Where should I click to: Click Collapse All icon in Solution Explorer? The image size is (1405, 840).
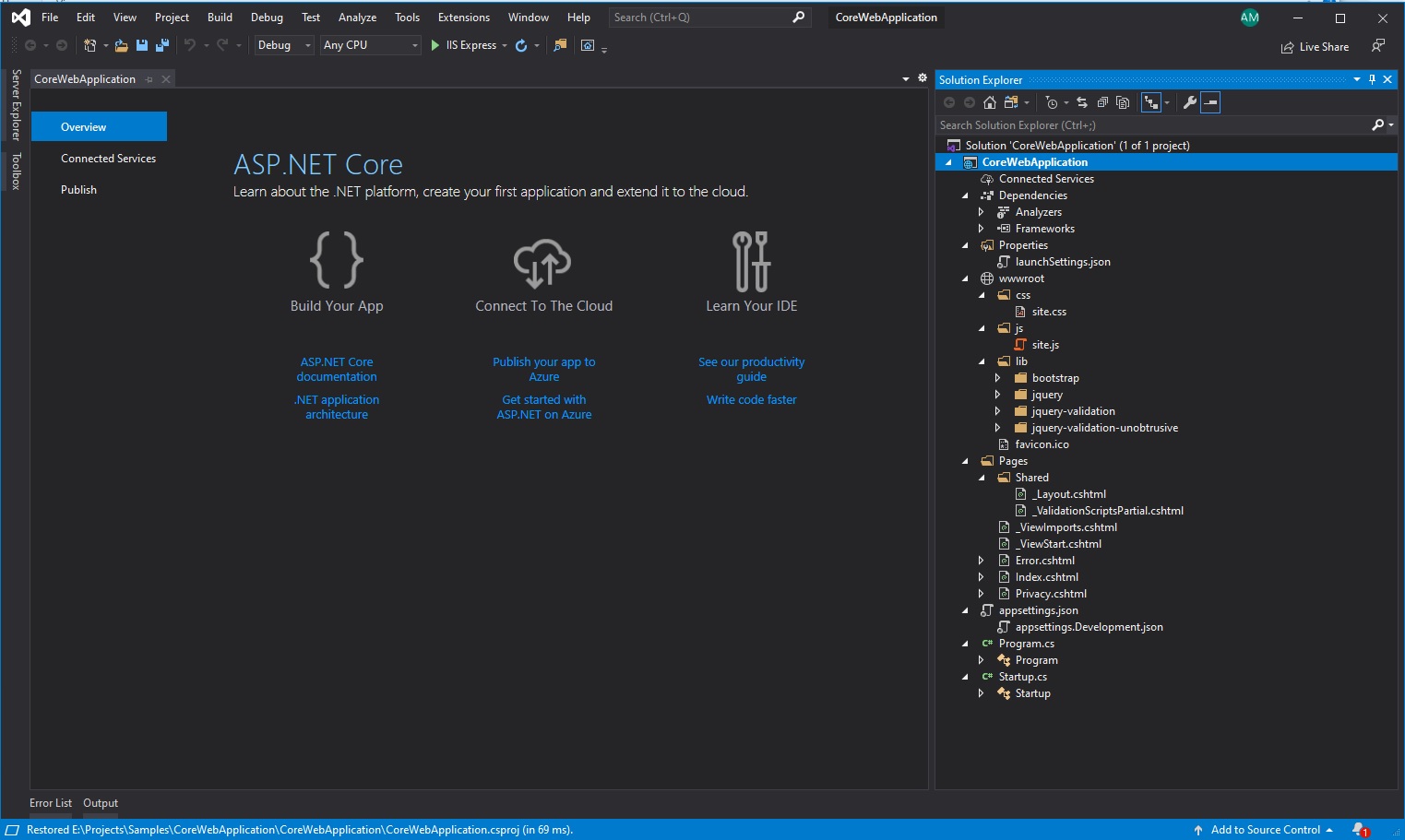tap(1102, 102)
